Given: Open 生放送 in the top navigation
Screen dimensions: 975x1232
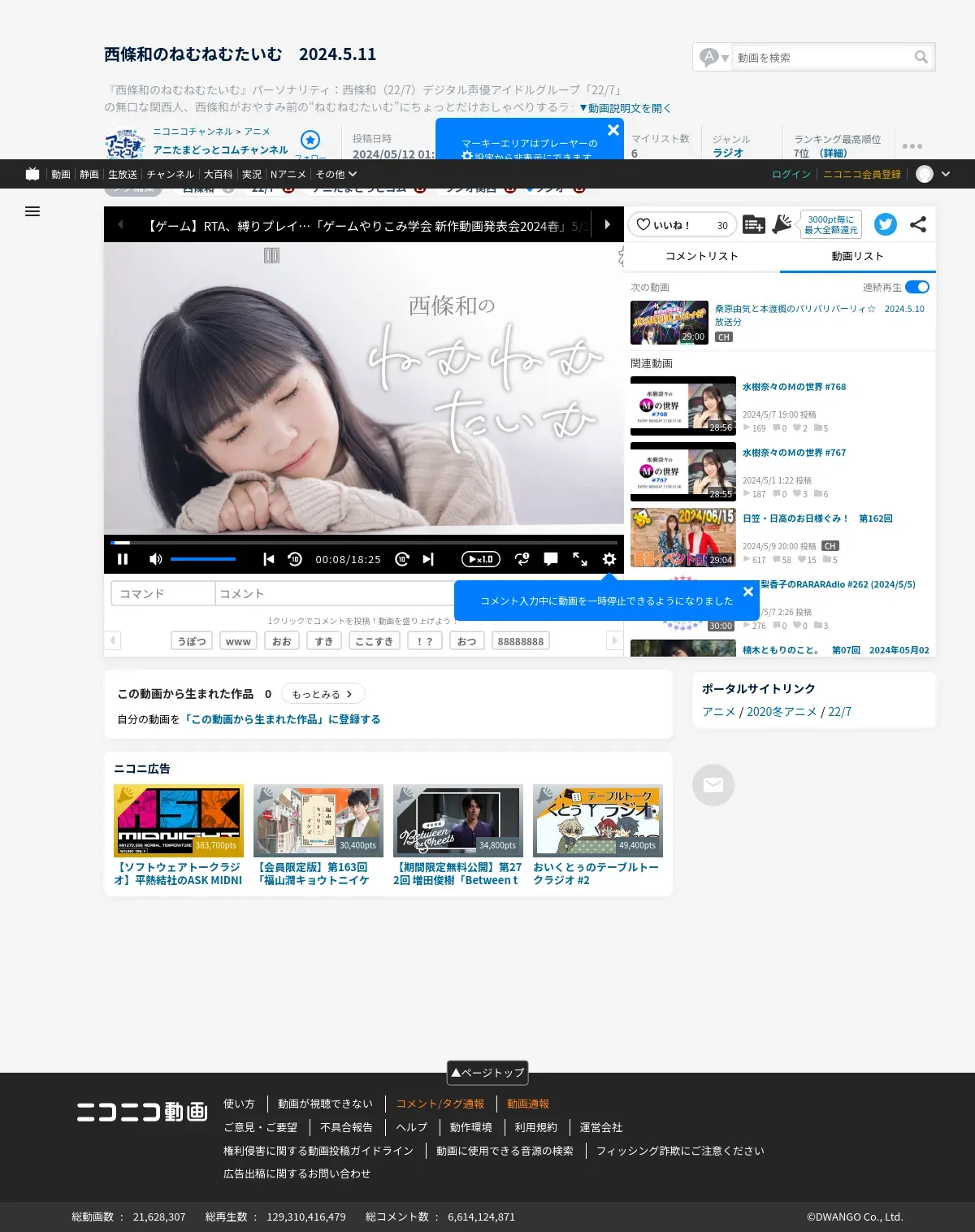Looking at the screenshot, I should (x=123, y=174).
